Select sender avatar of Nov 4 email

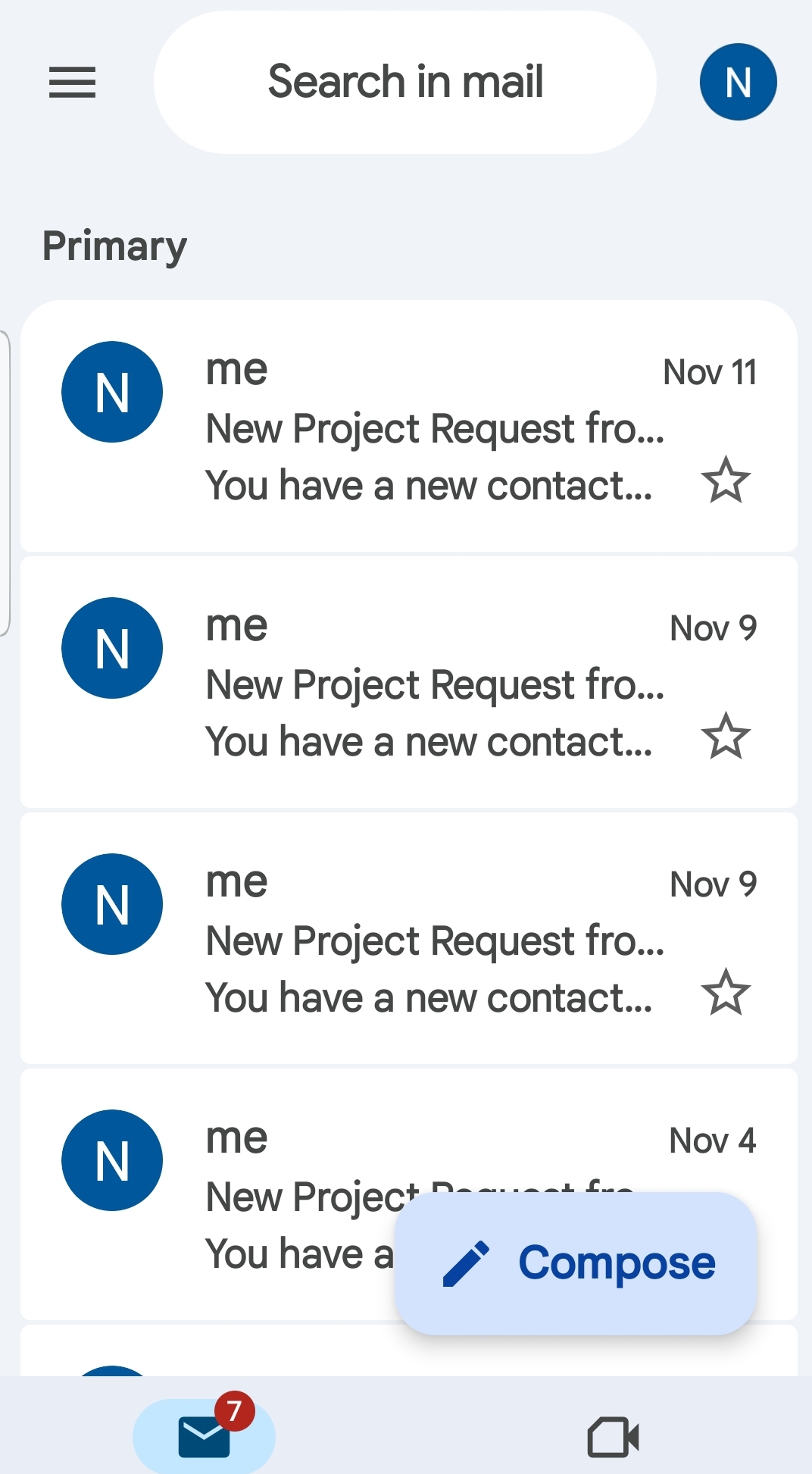(x=112, y=1160)
